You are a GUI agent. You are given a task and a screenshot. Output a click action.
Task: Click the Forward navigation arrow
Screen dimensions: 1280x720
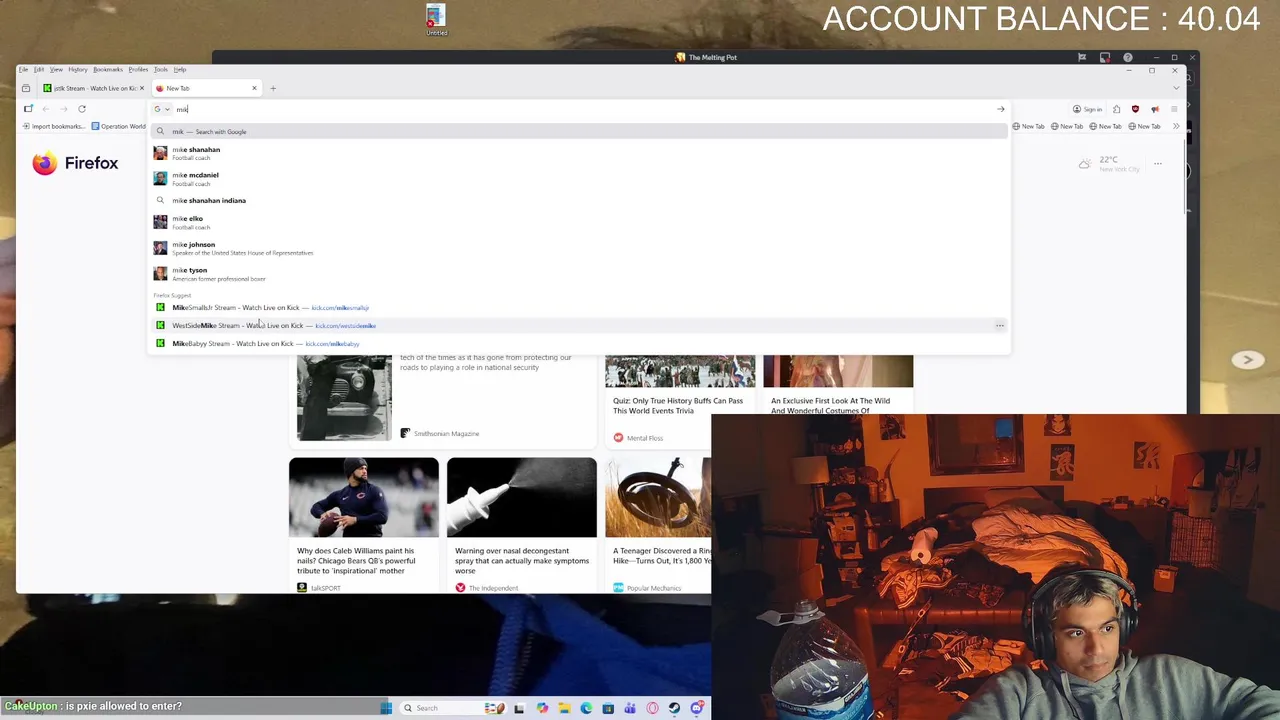click(x=64, y=109)
